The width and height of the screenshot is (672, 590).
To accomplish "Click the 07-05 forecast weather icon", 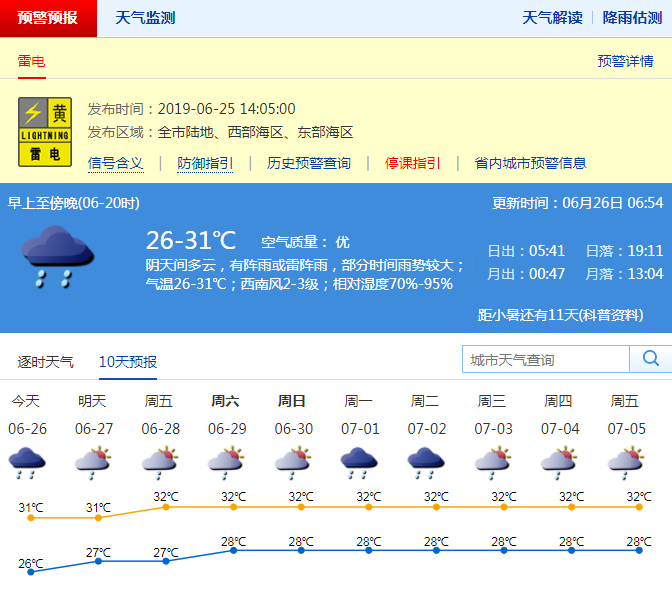I will 626,461.
